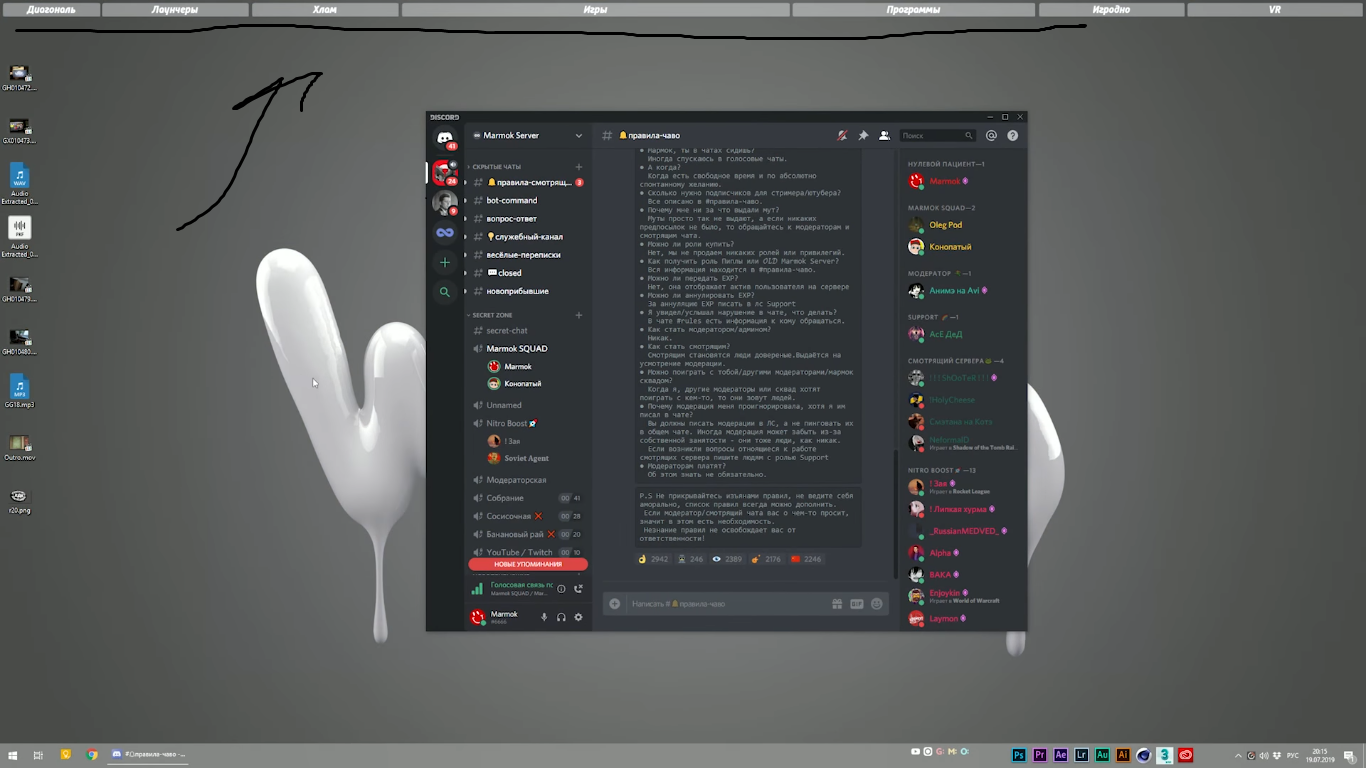Create channel in SECRET ZONE category

pos(579,315)
